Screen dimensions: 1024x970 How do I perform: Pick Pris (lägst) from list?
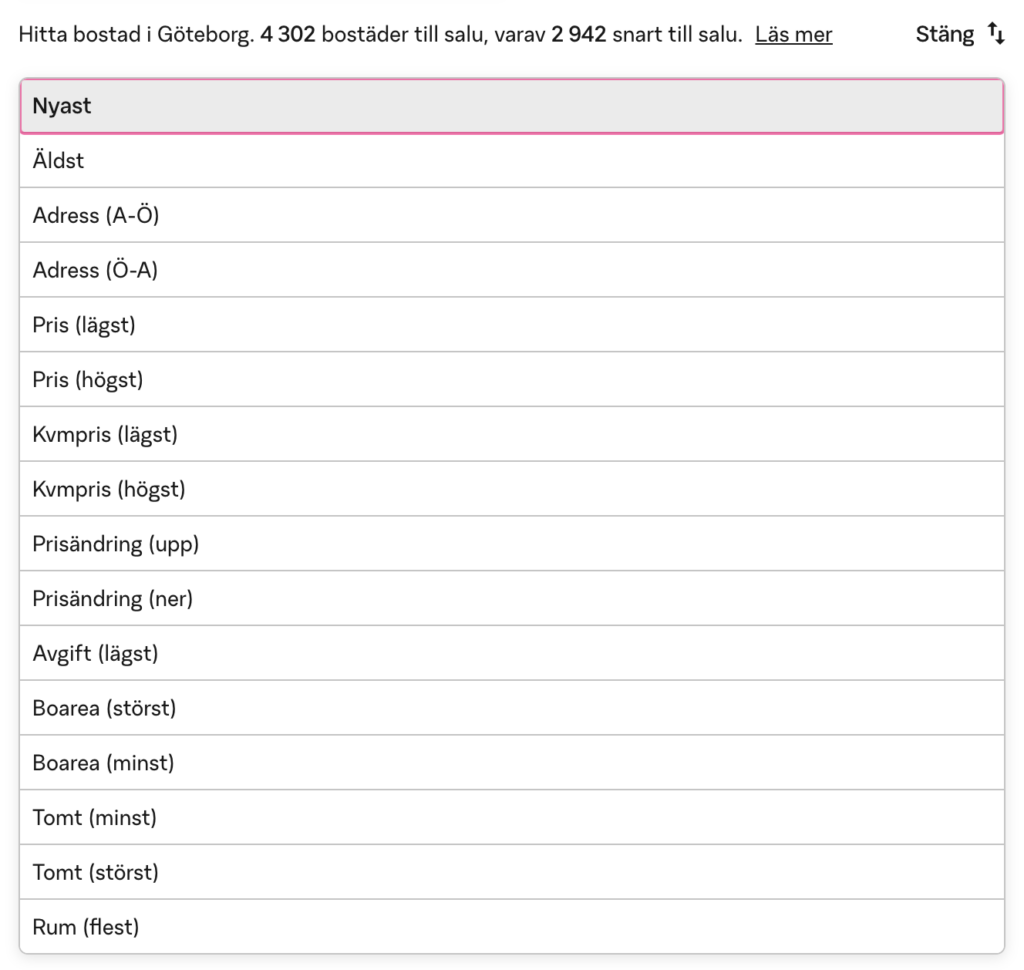click(x=511, y=325)
